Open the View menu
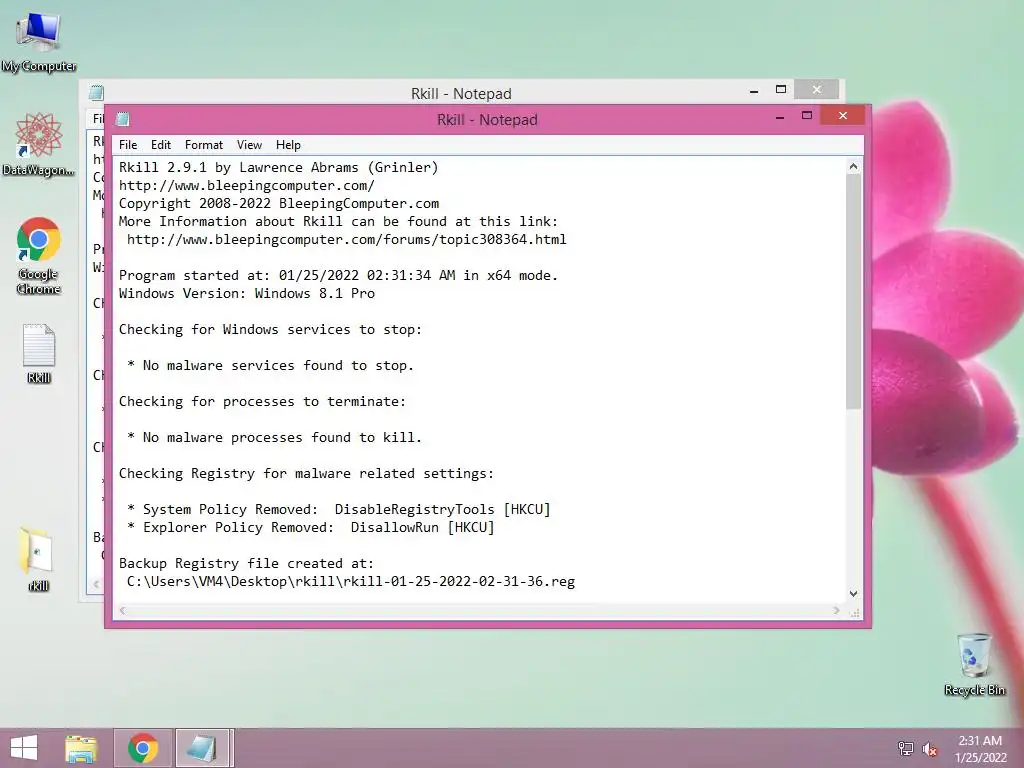 pos(249,145)
